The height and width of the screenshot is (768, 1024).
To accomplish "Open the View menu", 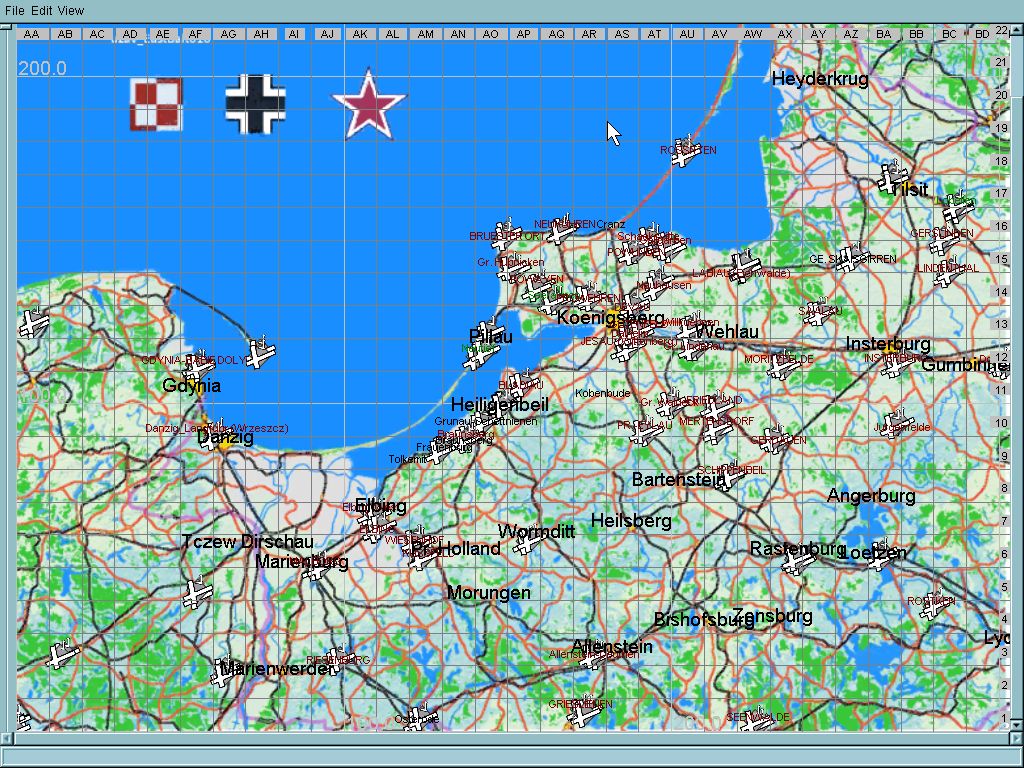I will click(x=71, y=10).
